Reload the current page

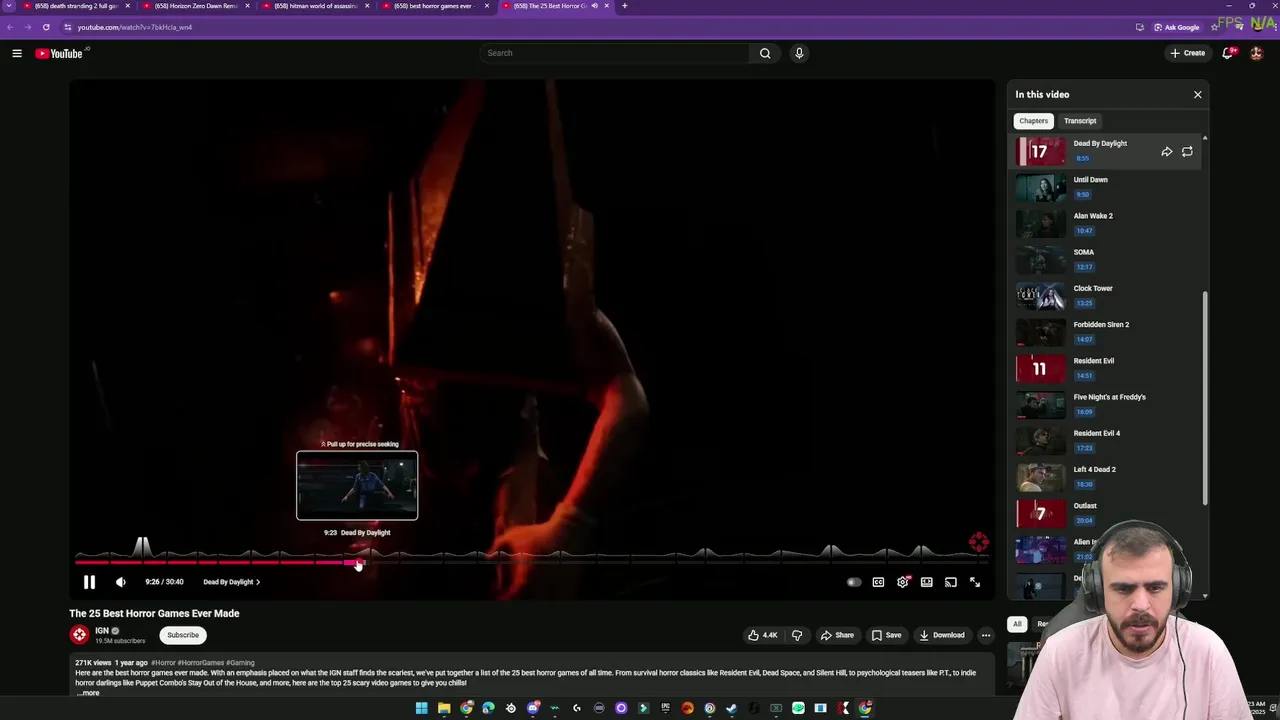tap(46, 27)
